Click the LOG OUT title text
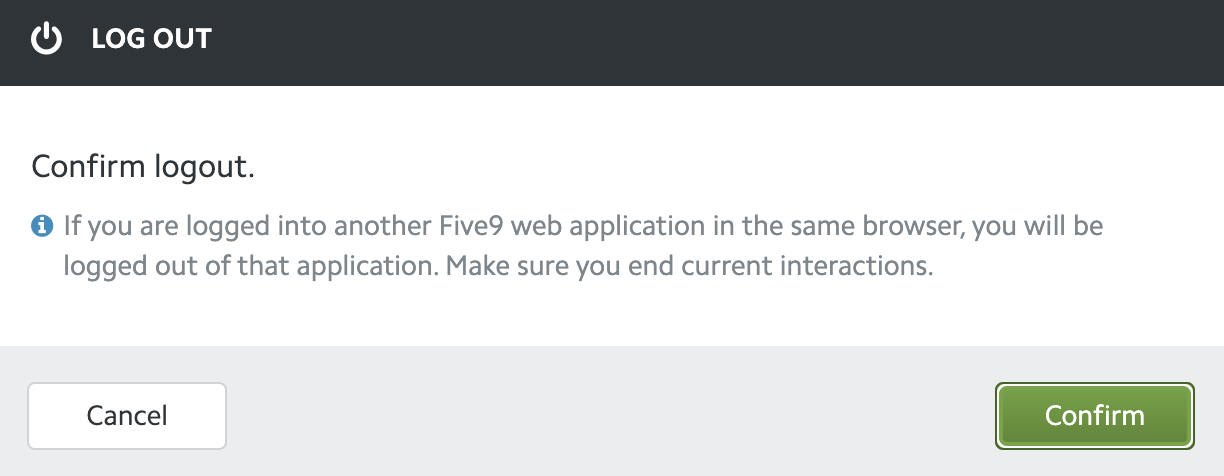 (152, 39)
